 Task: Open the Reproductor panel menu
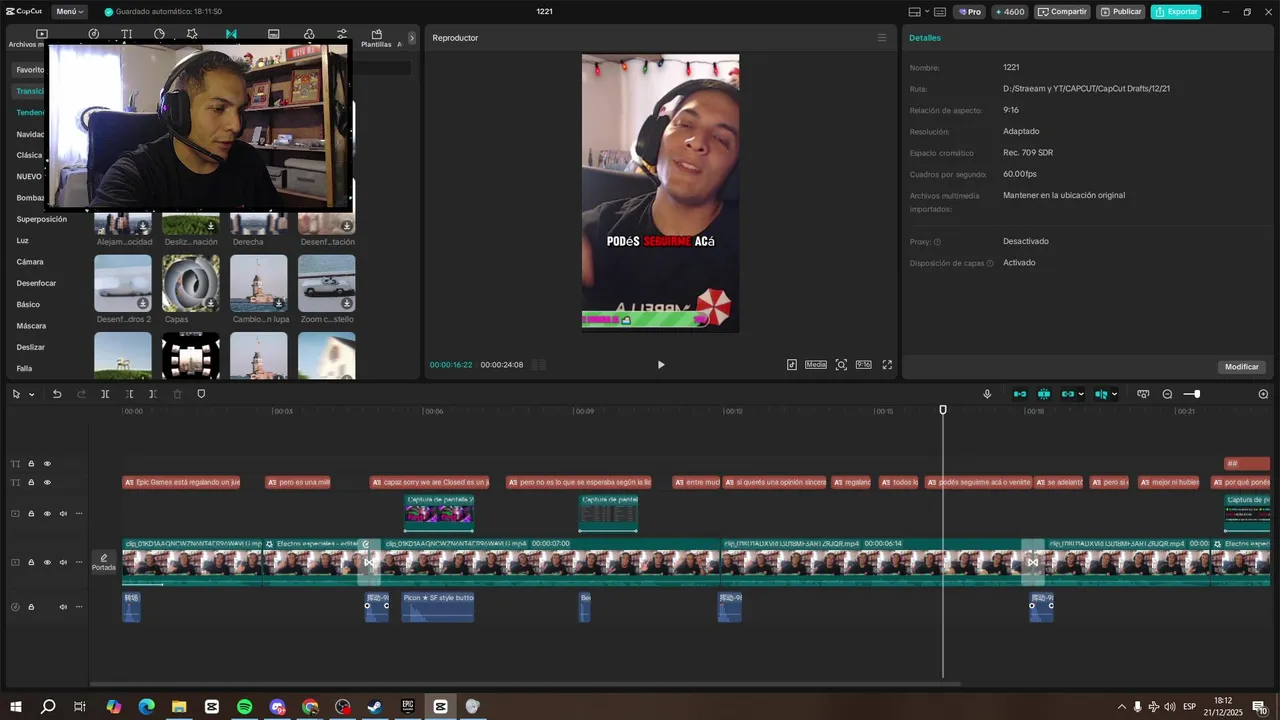pyautogui.click(x=881, y=38)
